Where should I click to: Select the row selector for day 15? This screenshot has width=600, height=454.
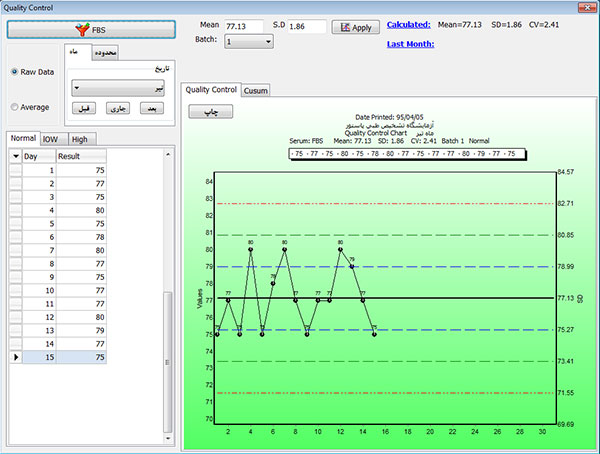[16, 357]
